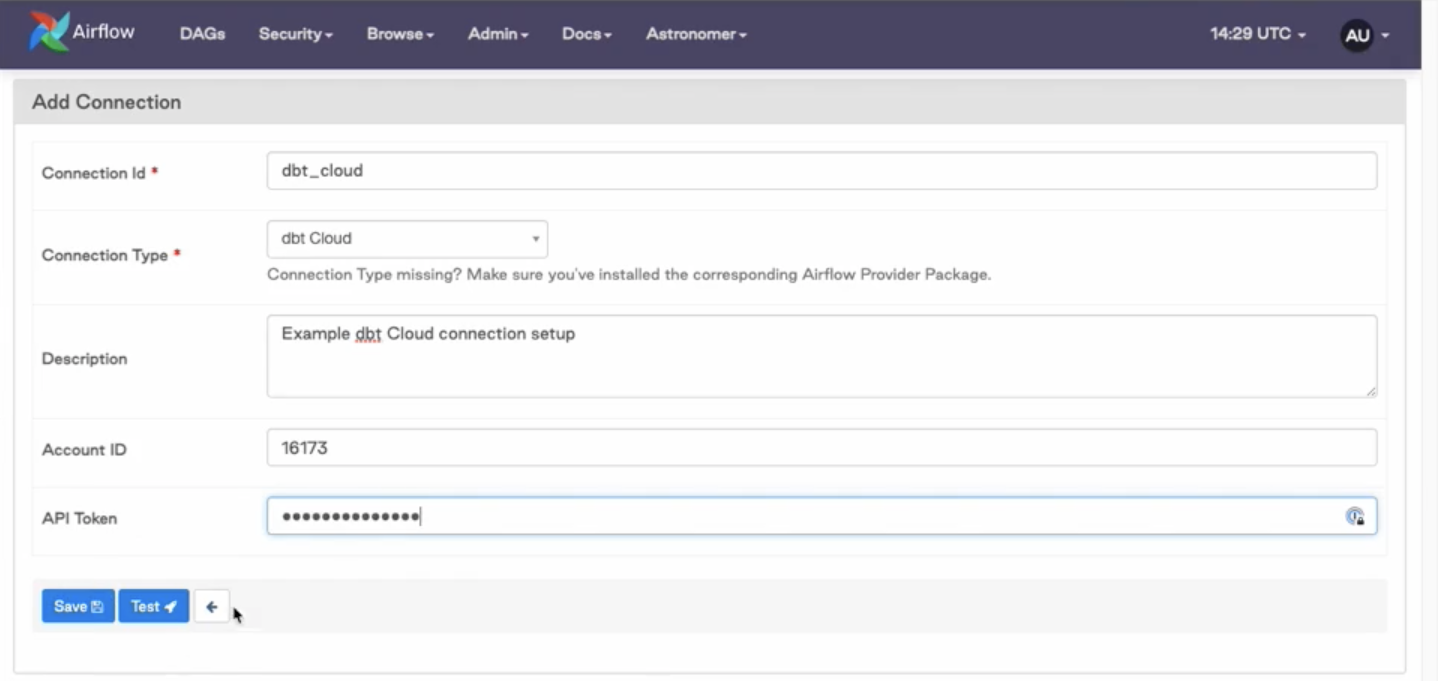Select the Account ID input field
The width and height of the screenshot is (1438, 681).
[x=820, y=448]
